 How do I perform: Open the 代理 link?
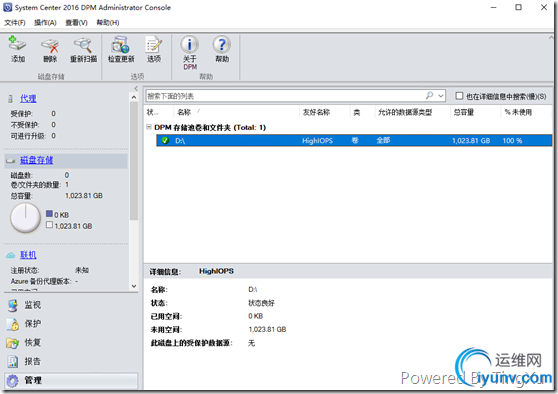click(28, 99)
